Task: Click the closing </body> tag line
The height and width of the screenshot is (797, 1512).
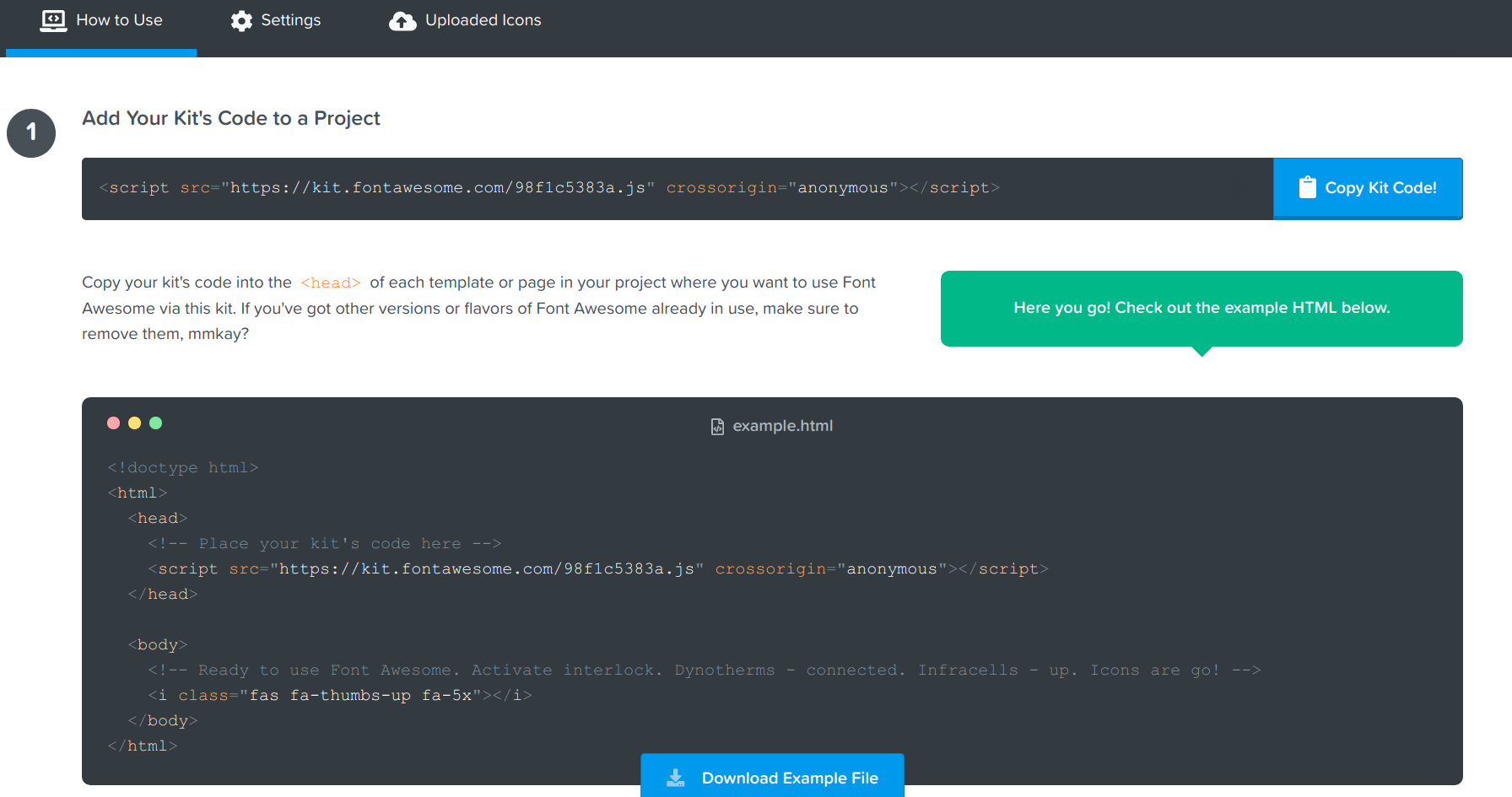Action: (x=163, y=720)
